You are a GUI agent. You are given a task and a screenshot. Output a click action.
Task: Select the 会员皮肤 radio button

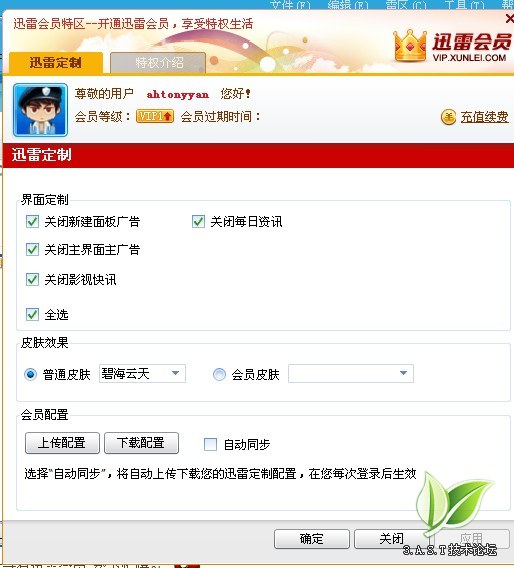[219, 374]
